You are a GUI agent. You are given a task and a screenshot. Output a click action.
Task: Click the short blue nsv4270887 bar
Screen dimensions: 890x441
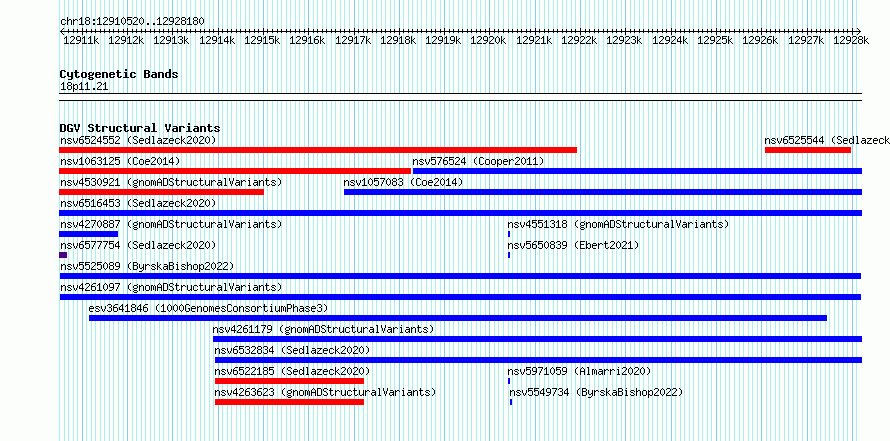89,234
